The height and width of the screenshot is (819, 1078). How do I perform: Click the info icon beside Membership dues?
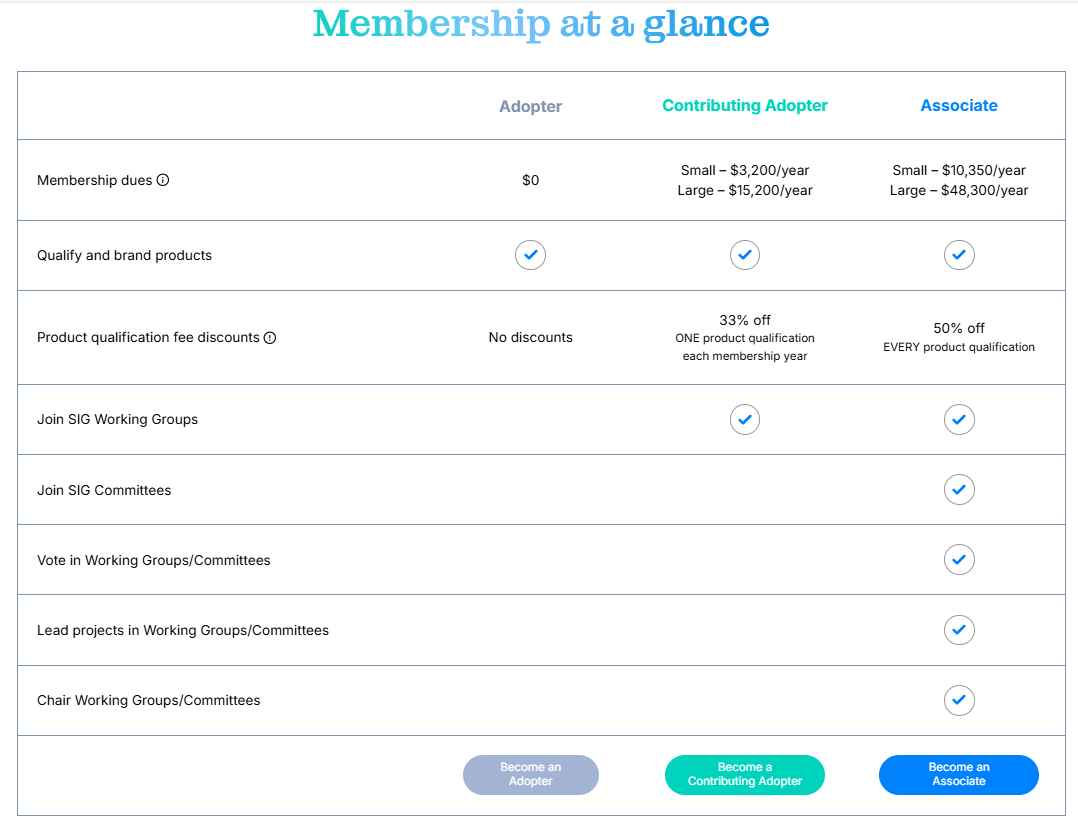(x=163, y=180)
